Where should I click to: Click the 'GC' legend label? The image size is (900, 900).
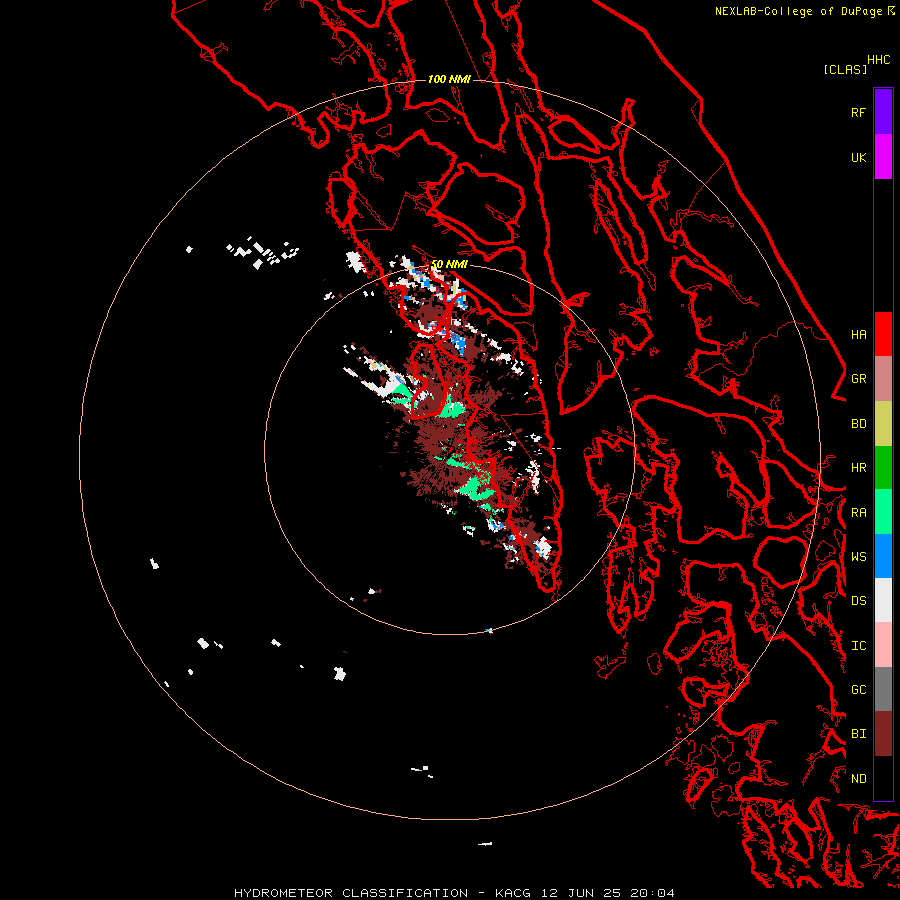pyautogui.click(x=858, y=690)
